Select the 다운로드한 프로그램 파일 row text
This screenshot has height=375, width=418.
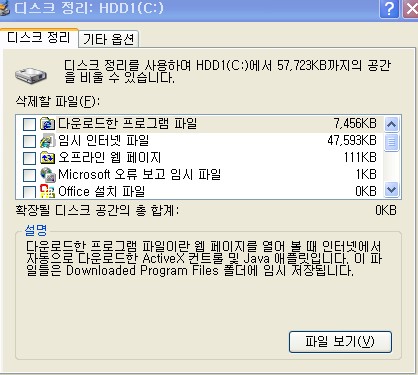click(x=127, y=124)
